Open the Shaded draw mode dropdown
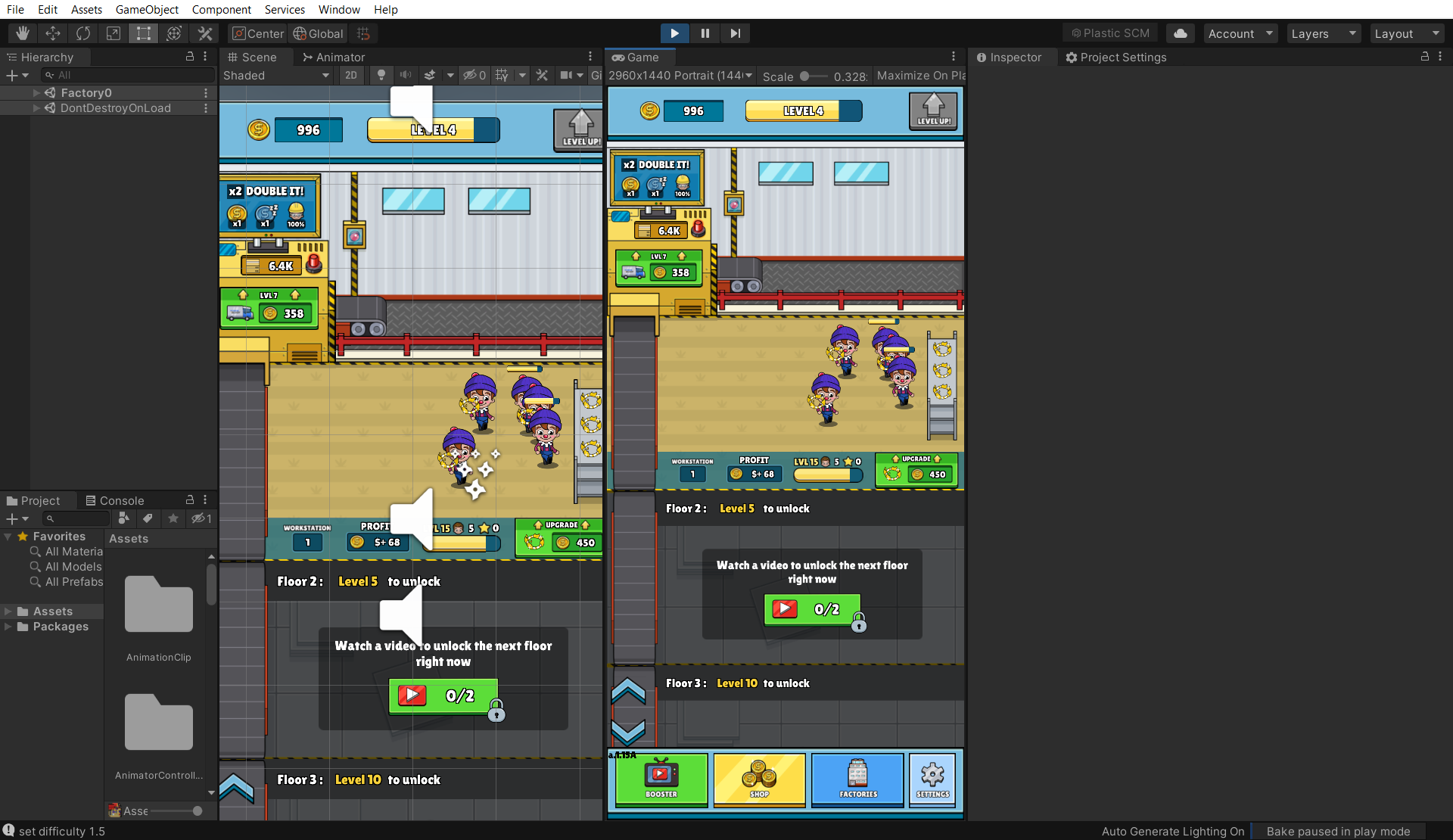 coord(276,76)
